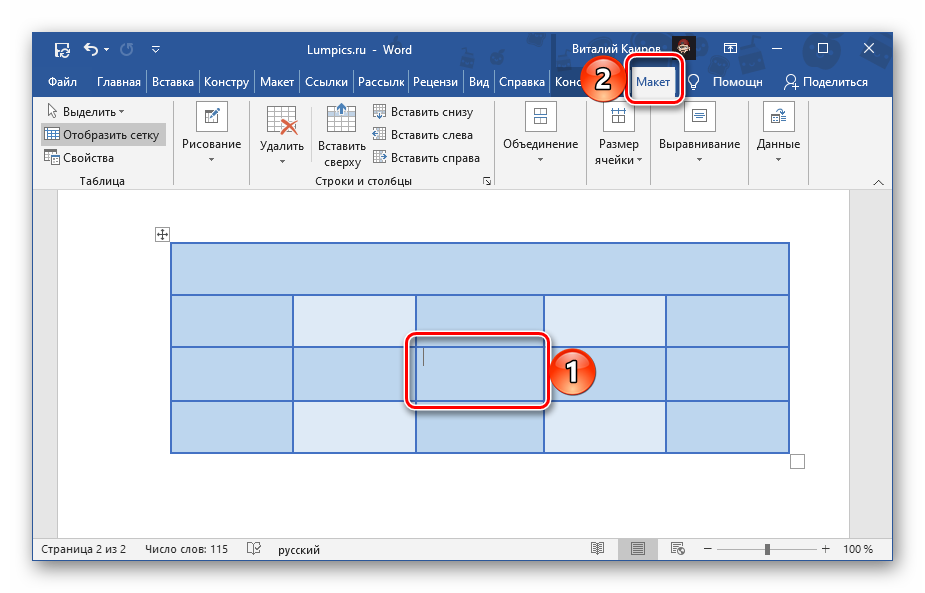
Task: Open the Вставка (Insert) ribbon tab
Action: tap(173, 82)
